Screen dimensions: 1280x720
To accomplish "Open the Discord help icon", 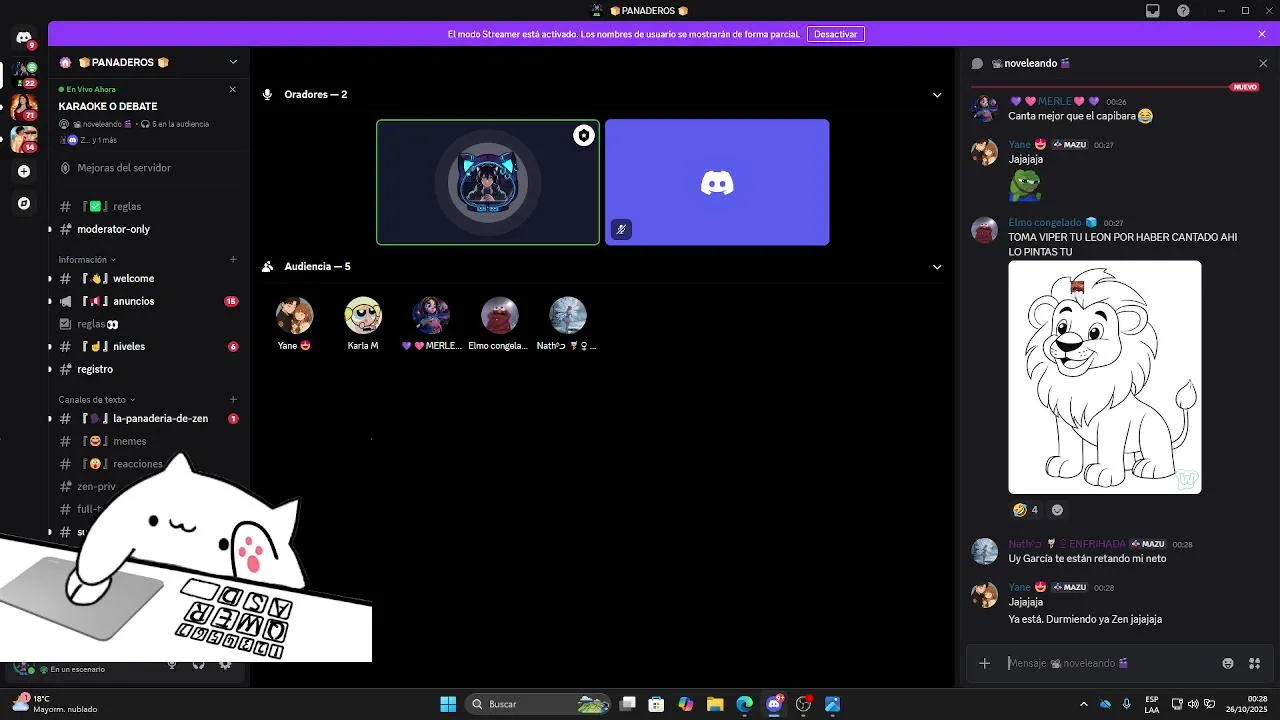I will pyautogui.click(x=1184, y=11).
